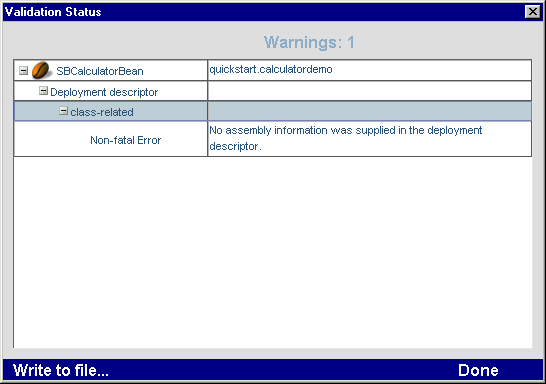
Task: Select the Deployment descriptor row label
Action: [x=104, y=92]
